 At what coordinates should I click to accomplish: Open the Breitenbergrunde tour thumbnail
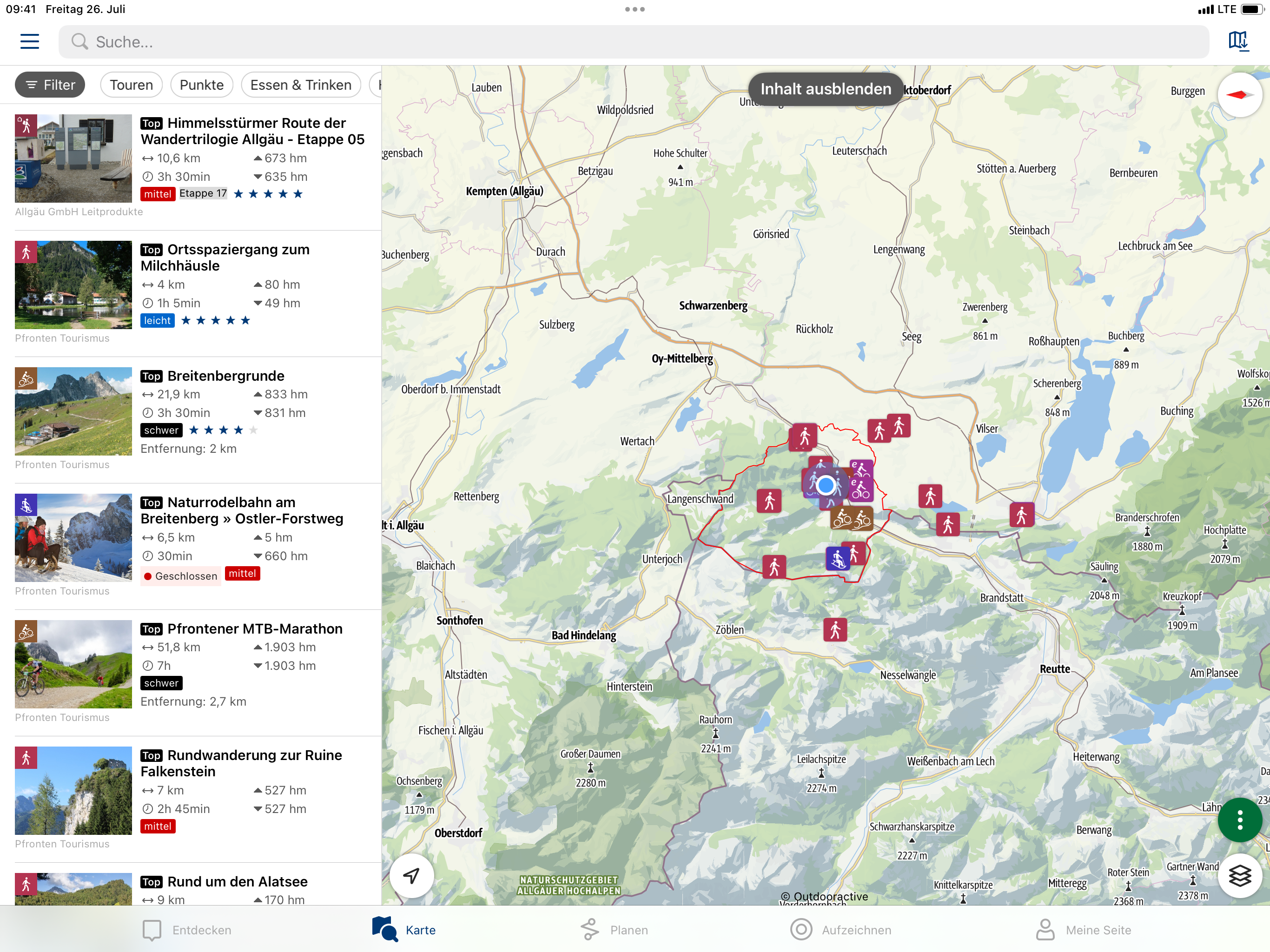coord(73,411)
